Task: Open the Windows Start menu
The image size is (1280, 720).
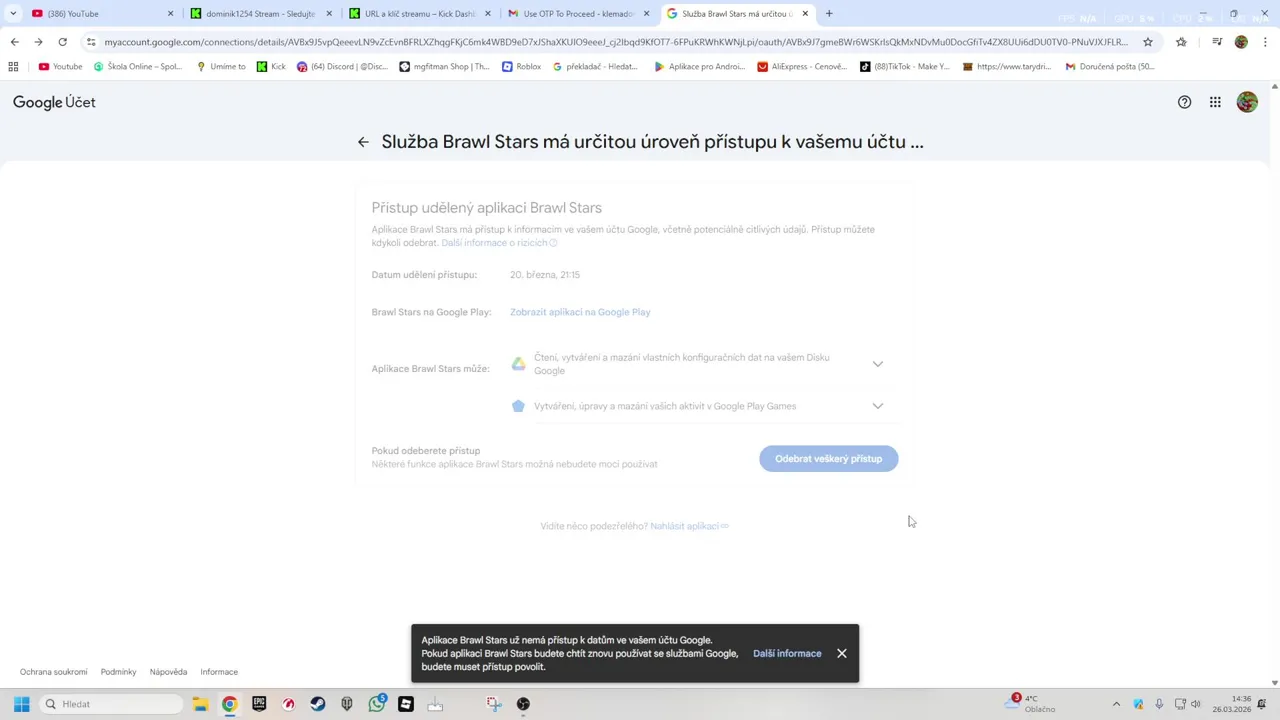Action: 21,704
